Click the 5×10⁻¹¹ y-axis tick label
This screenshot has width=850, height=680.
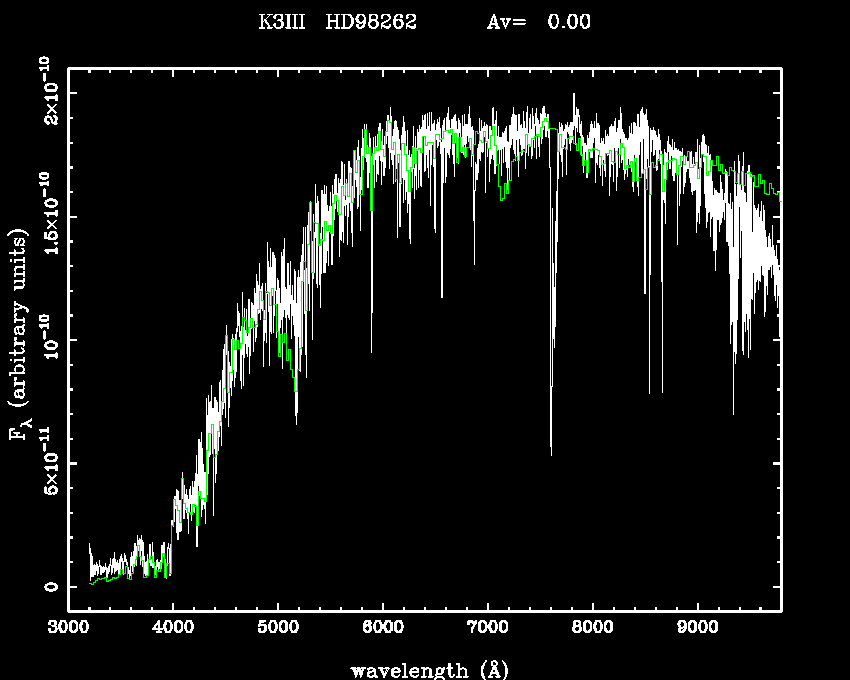pyautogui.click(x=48, y=463)
